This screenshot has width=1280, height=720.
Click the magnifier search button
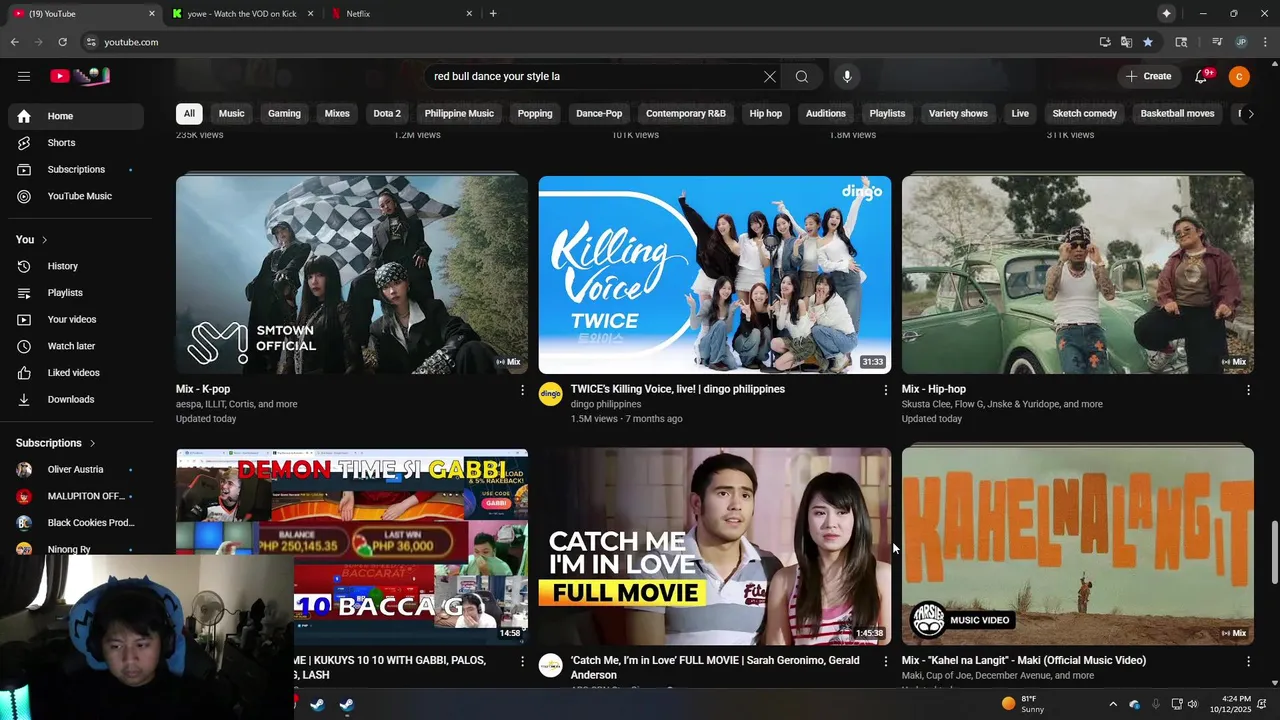(x=802, y=76)
